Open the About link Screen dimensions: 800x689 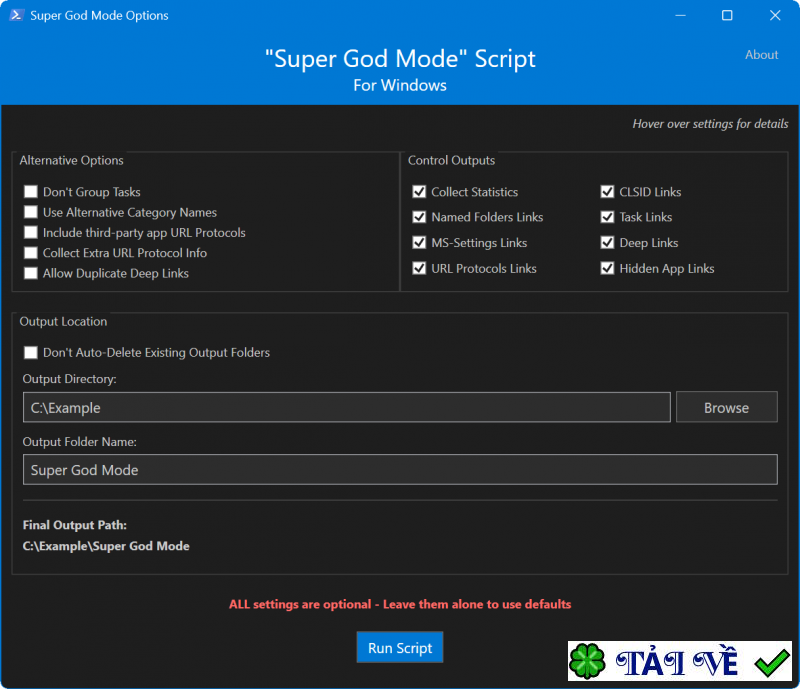pos(761,55)
